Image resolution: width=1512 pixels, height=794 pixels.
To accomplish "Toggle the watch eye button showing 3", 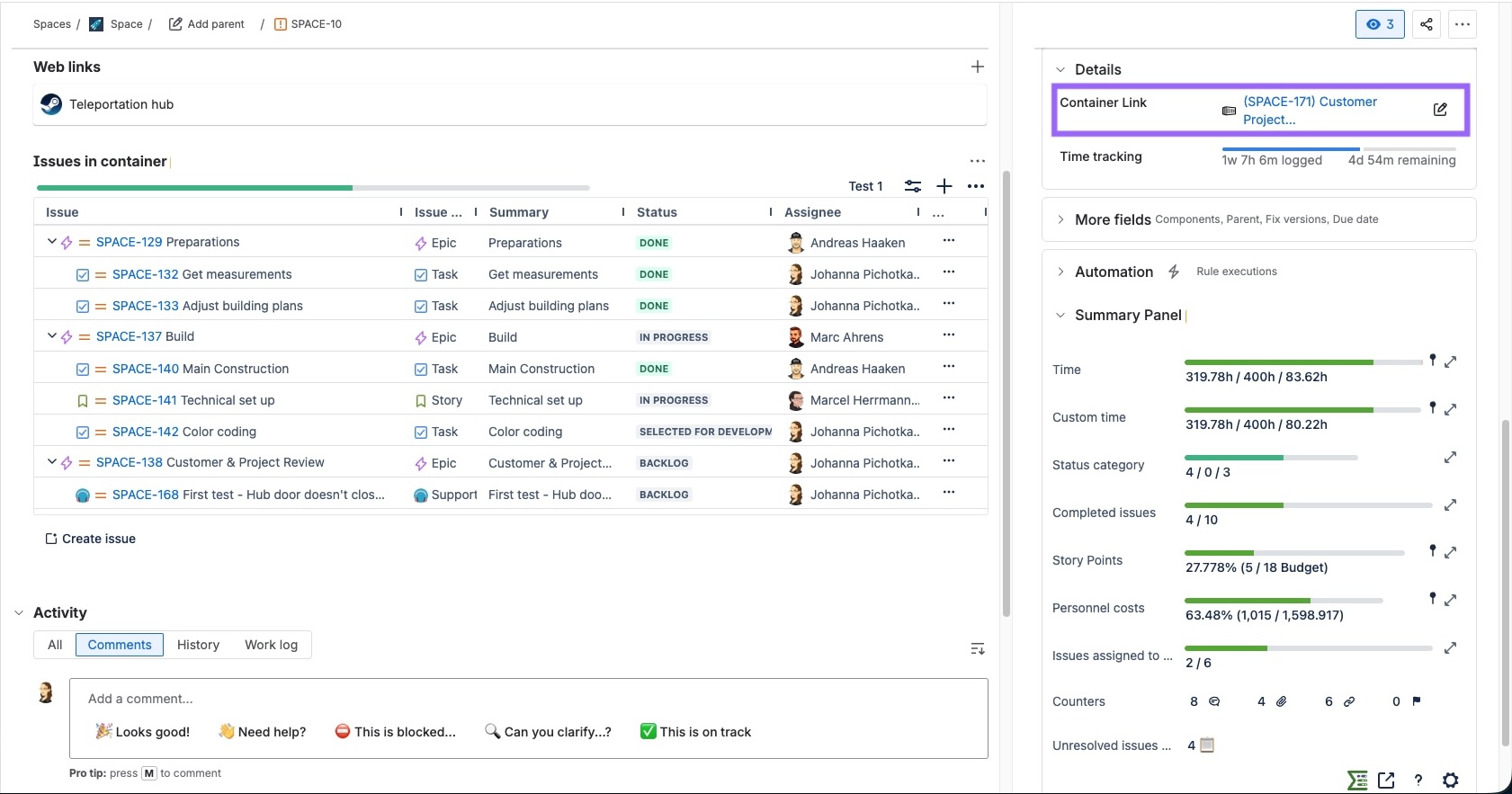I will pos(1379,24).
